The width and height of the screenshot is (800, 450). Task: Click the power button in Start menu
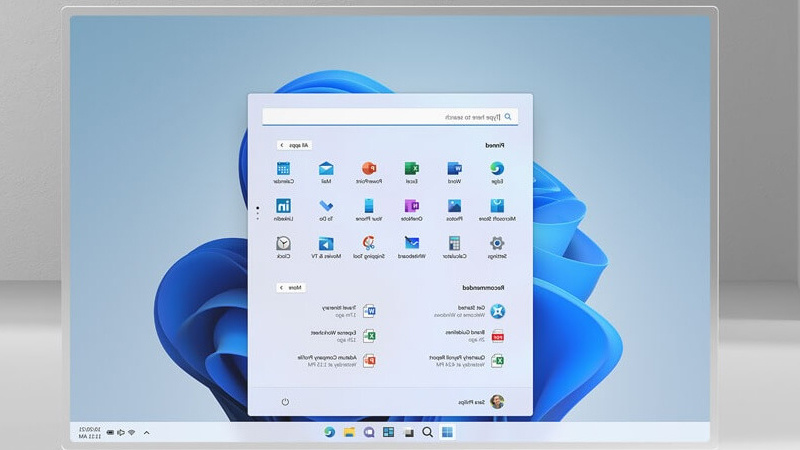(x=285, y=402)
